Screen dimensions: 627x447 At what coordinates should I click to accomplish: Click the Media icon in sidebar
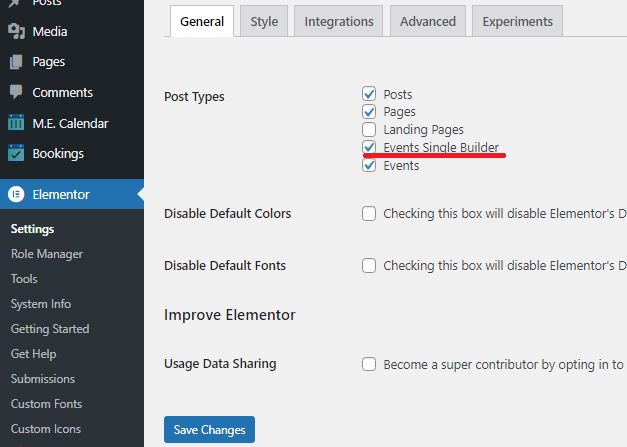click(16, 31)
